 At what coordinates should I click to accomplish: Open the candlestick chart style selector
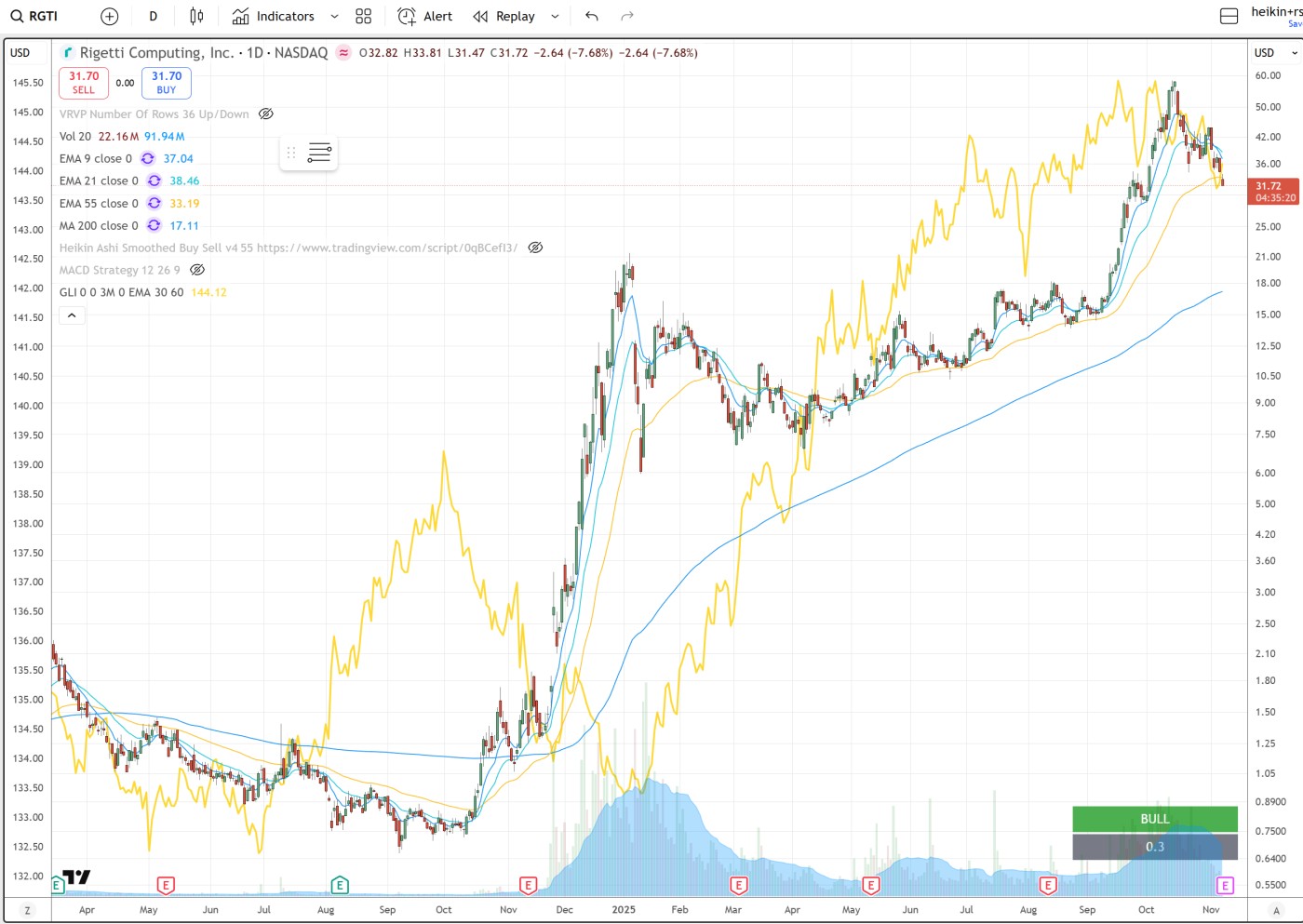[196, 16]
